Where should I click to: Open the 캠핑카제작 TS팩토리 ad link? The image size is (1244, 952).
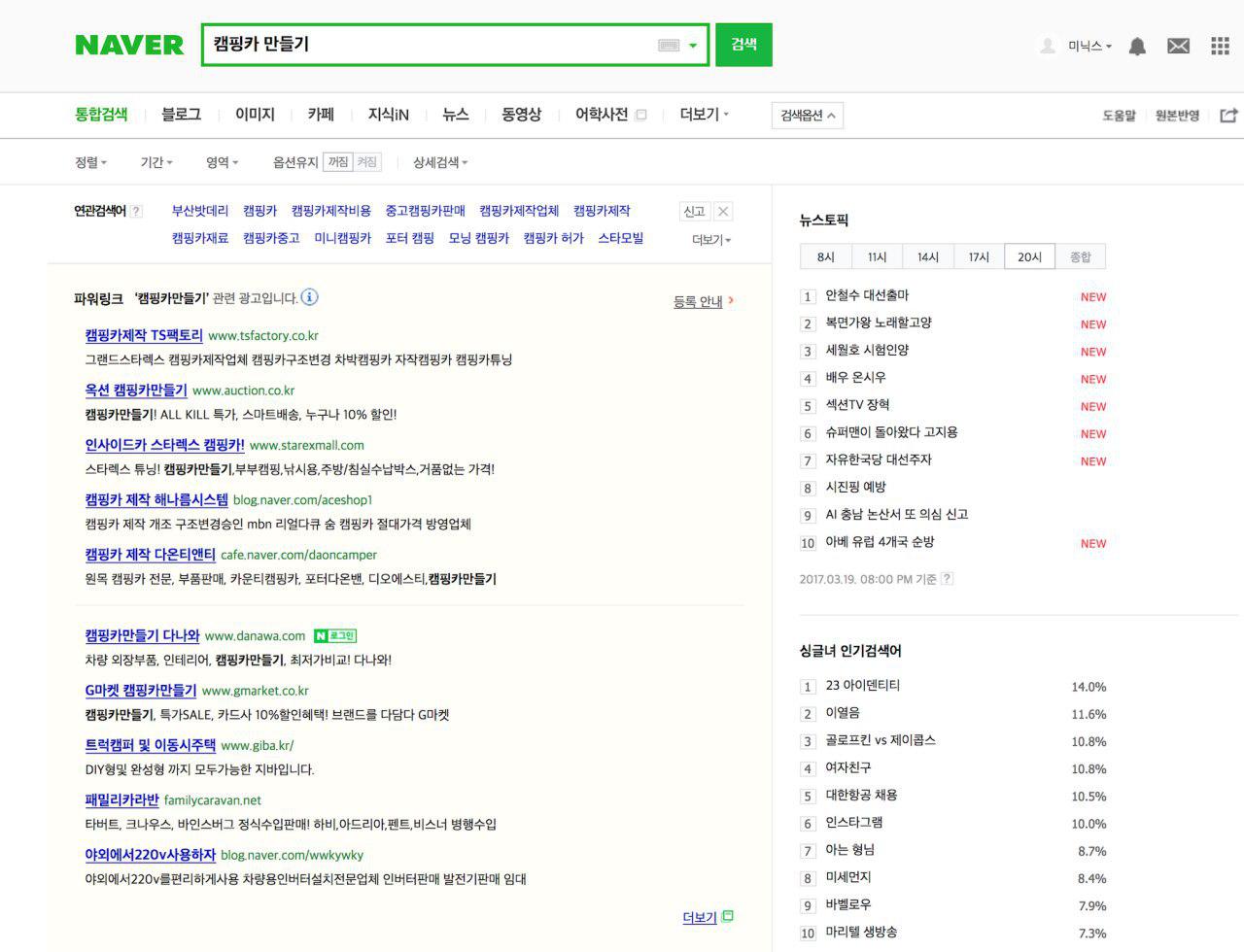coord(144,335)
